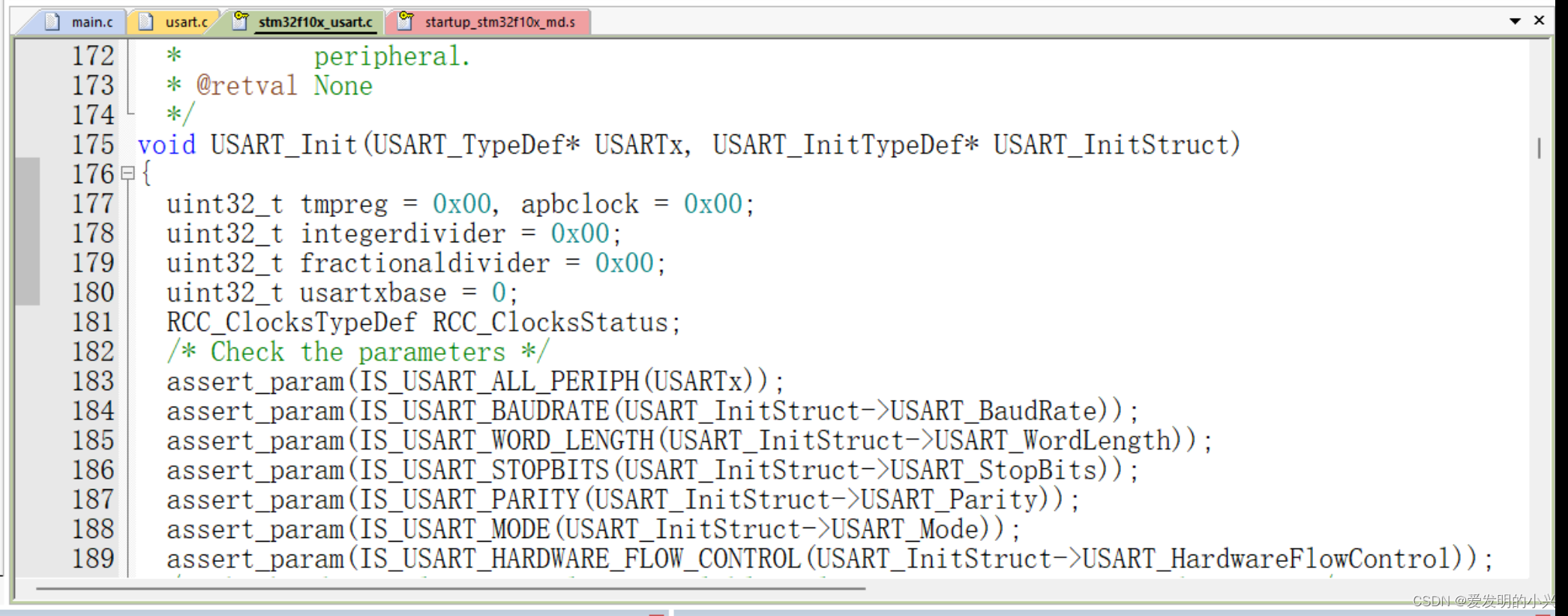Close the active editor tab with X

tap(1540, 20)
